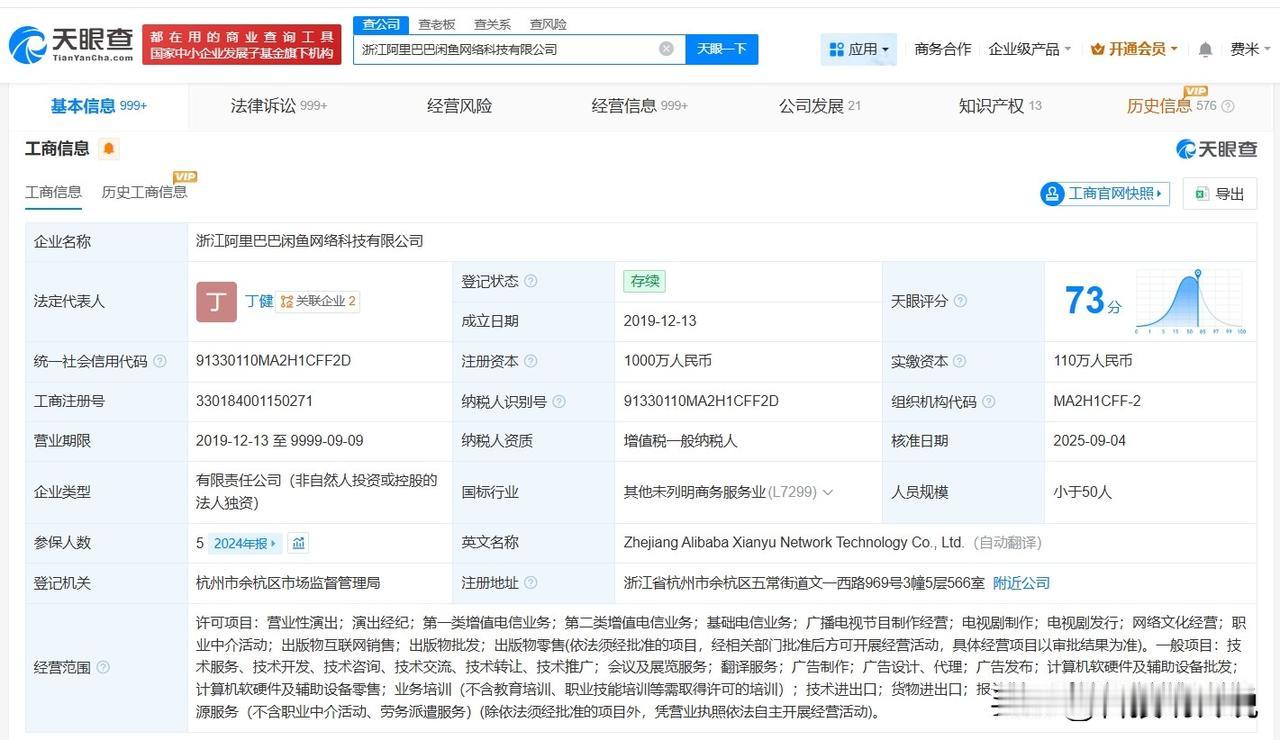Expand the 国标行业 L7299 chevron
Screen dimensions: 1280x740
(828, 492)
